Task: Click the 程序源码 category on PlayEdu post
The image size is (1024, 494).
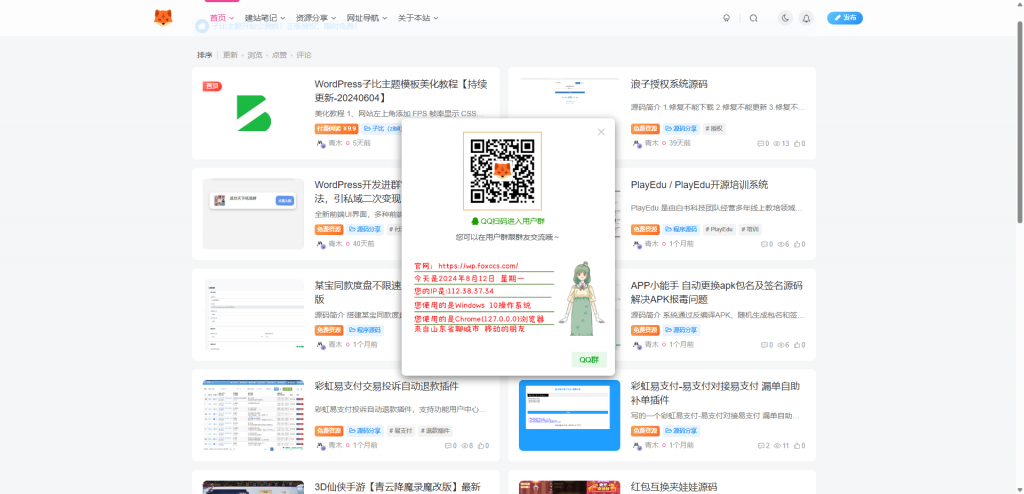Action: 681,229
